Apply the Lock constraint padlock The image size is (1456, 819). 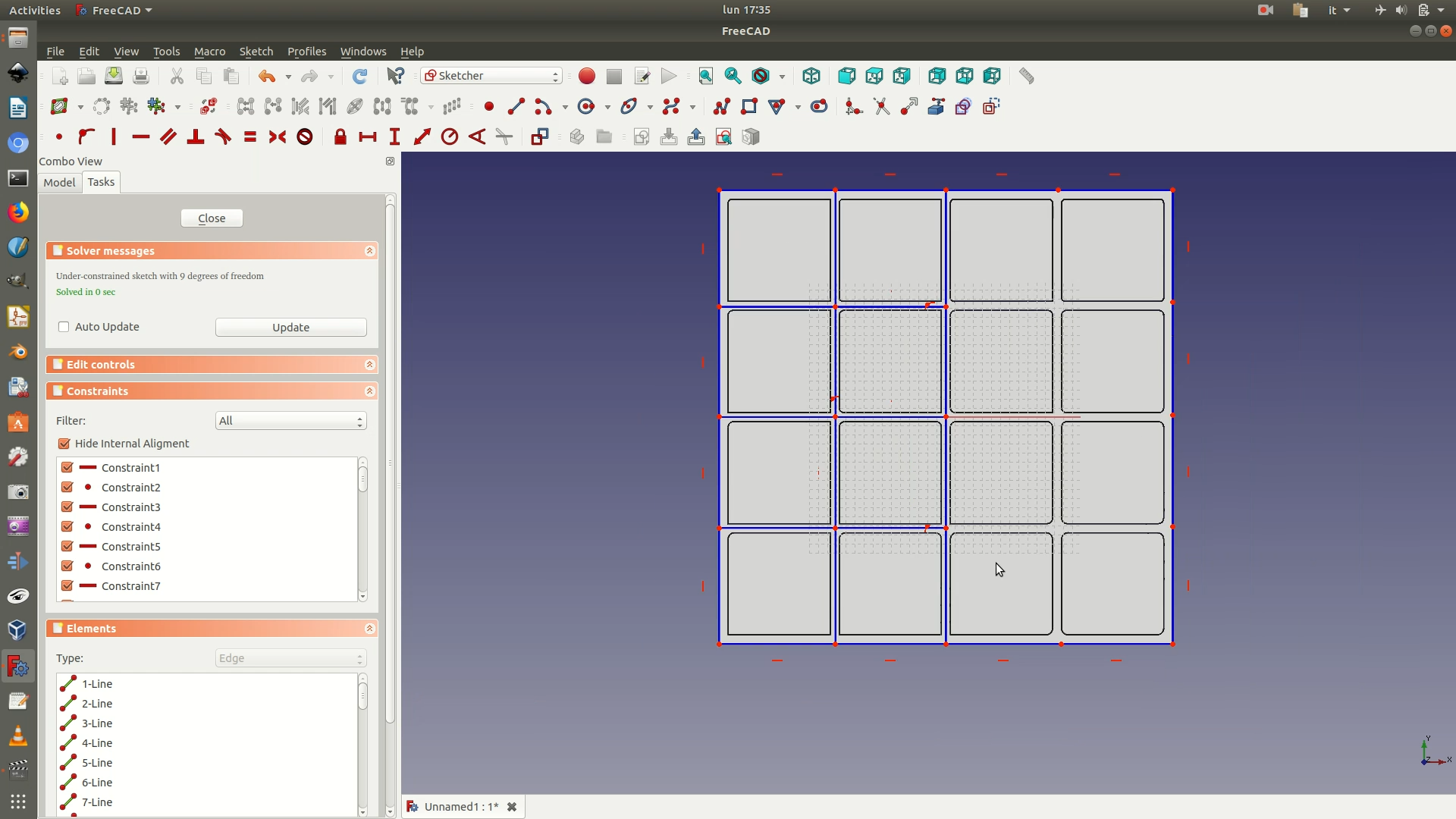tap(340, 137)
